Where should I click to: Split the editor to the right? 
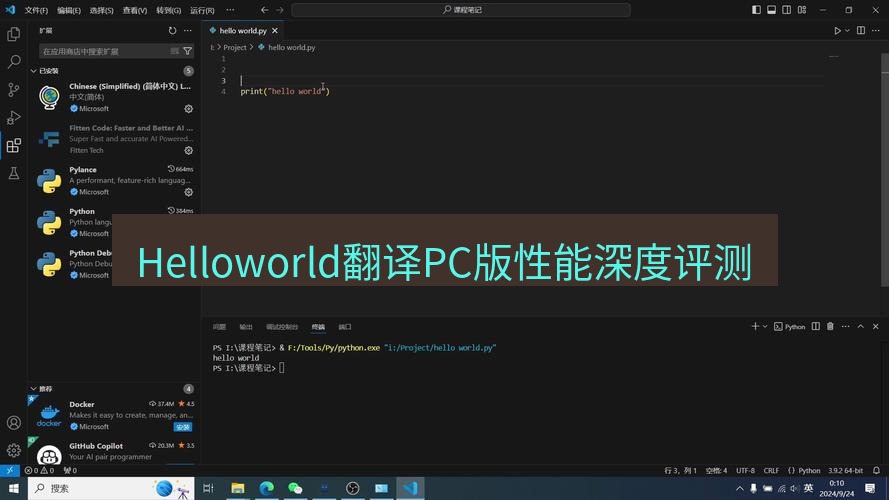(861, 31)
